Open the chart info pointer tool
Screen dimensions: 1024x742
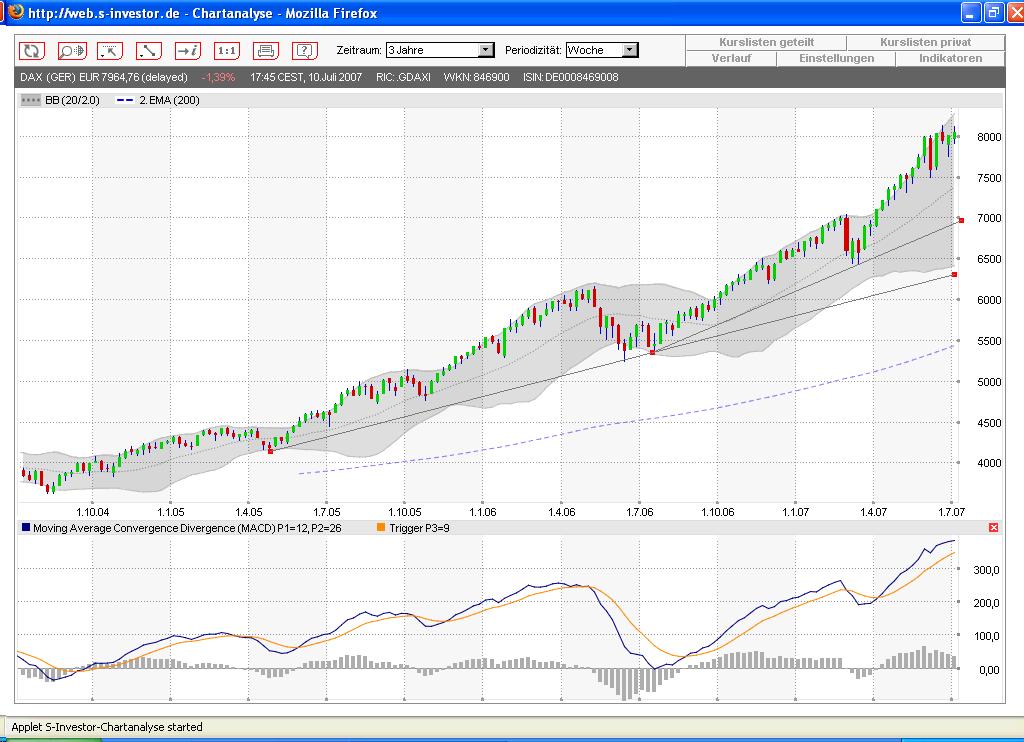point(189,50)
